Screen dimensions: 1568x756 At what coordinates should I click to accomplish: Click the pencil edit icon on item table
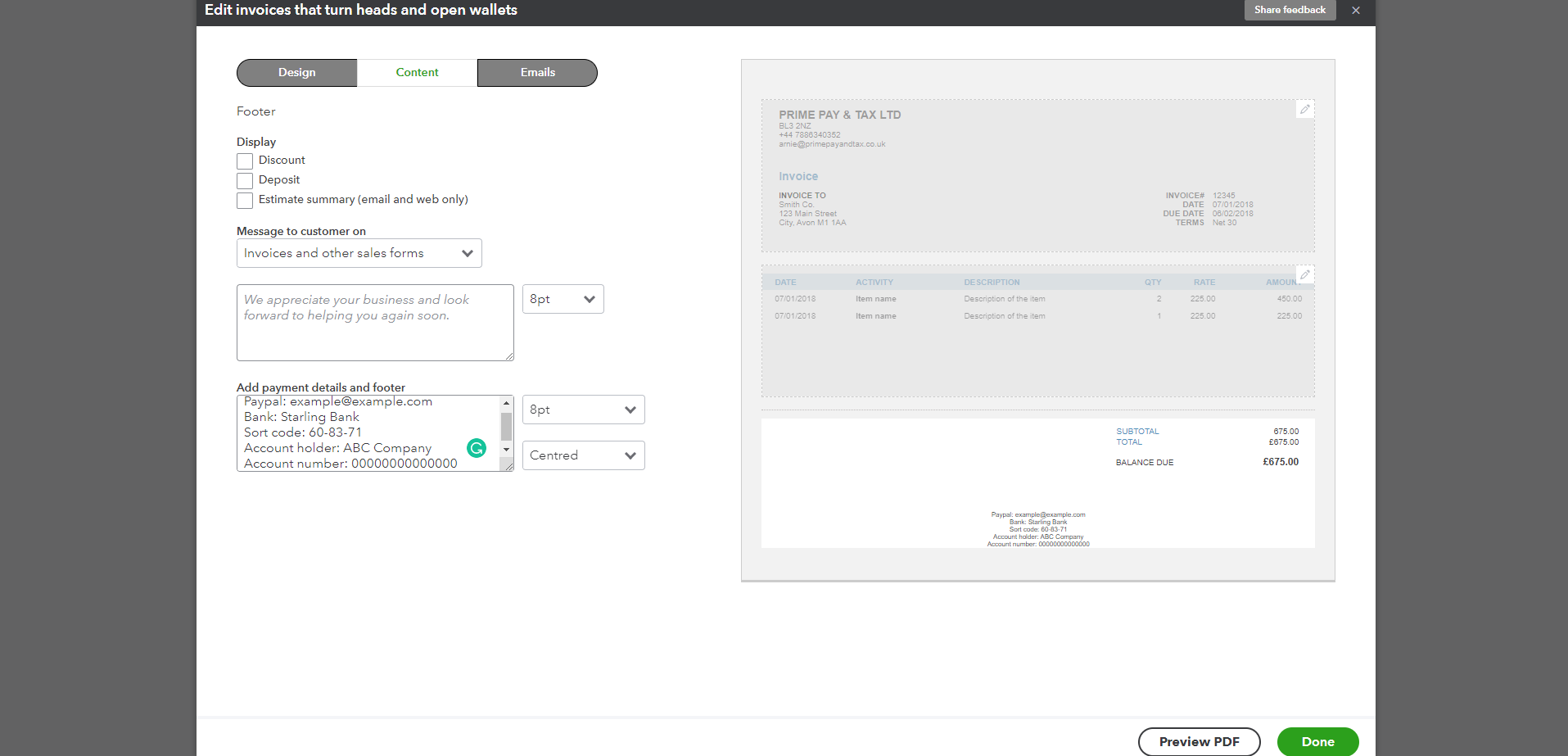coord(1305,274)
